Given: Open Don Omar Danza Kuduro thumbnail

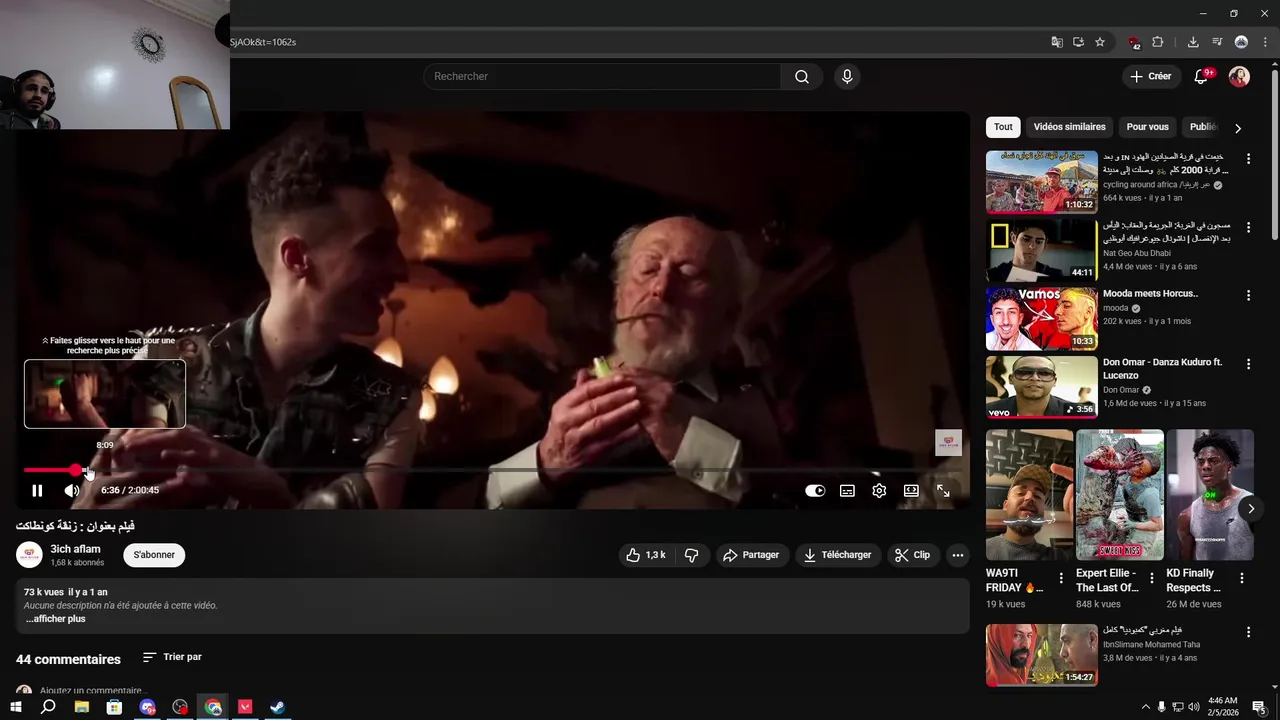Looking at the screenshot, I should [x=1041, y=387].
